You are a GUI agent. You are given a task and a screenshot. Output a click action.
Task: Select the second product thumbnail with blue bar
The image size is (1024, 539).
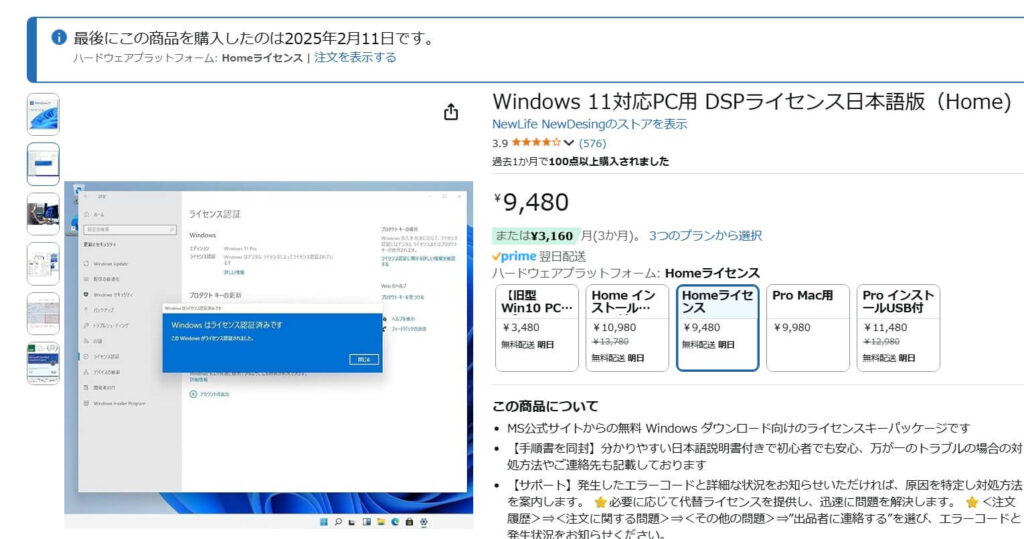(x=43, y=164)
